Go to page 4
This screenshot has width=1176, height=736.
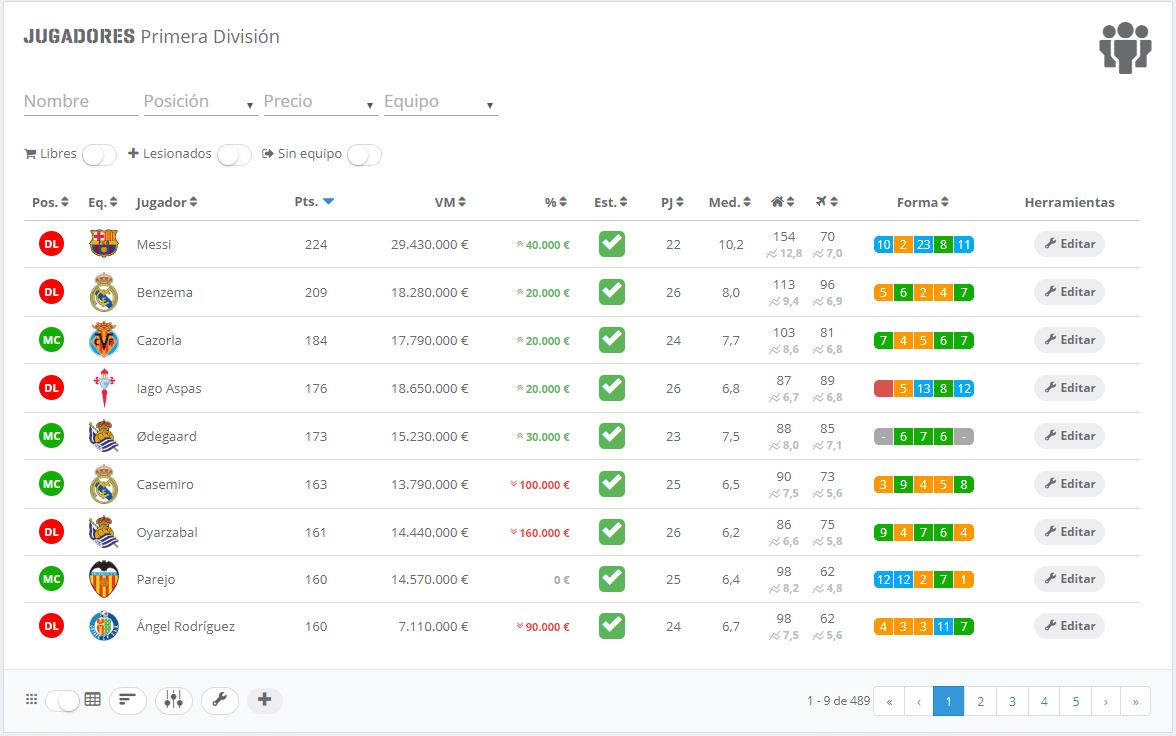1044,701
